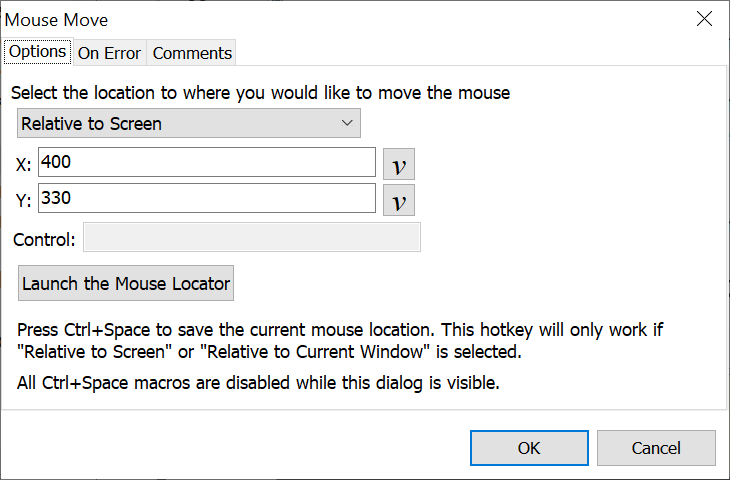Viewport: 730px width, 480px height.
Task: Expand the Relative to Screen dropdown
Action: click(189, 123)
